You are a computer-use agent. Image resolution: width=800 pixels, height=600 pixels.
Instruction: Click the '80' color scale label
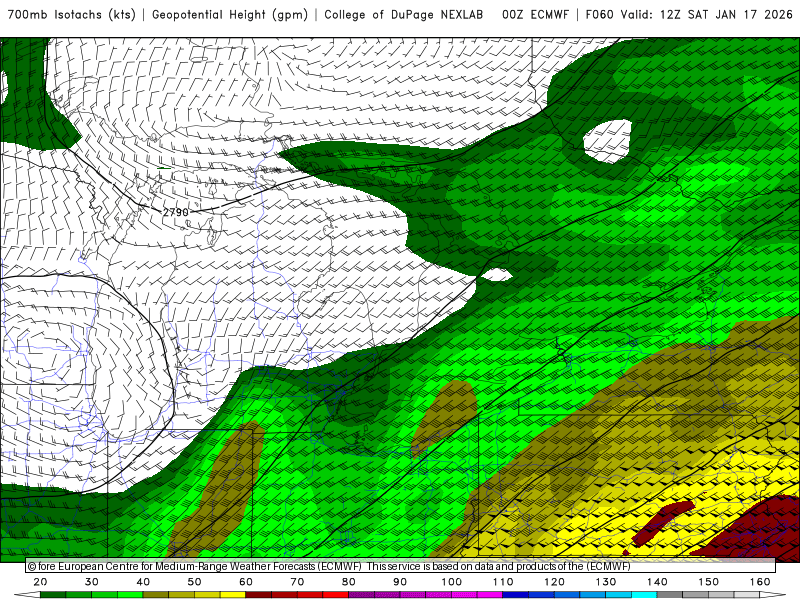pyautogui.click(x=349, y=582)
